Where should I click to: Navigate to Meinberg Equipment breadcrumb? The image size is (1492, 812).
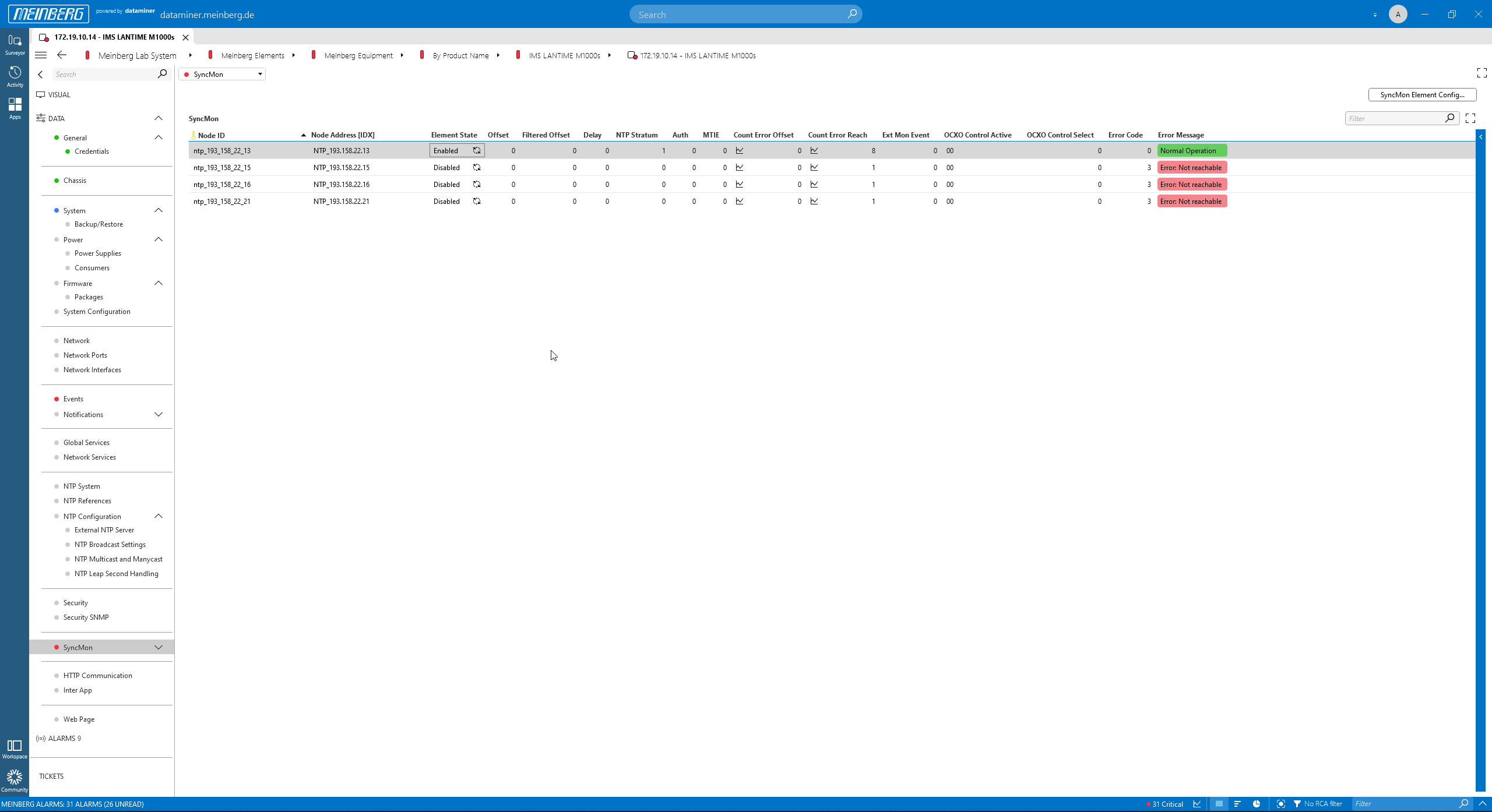[358, 55]
